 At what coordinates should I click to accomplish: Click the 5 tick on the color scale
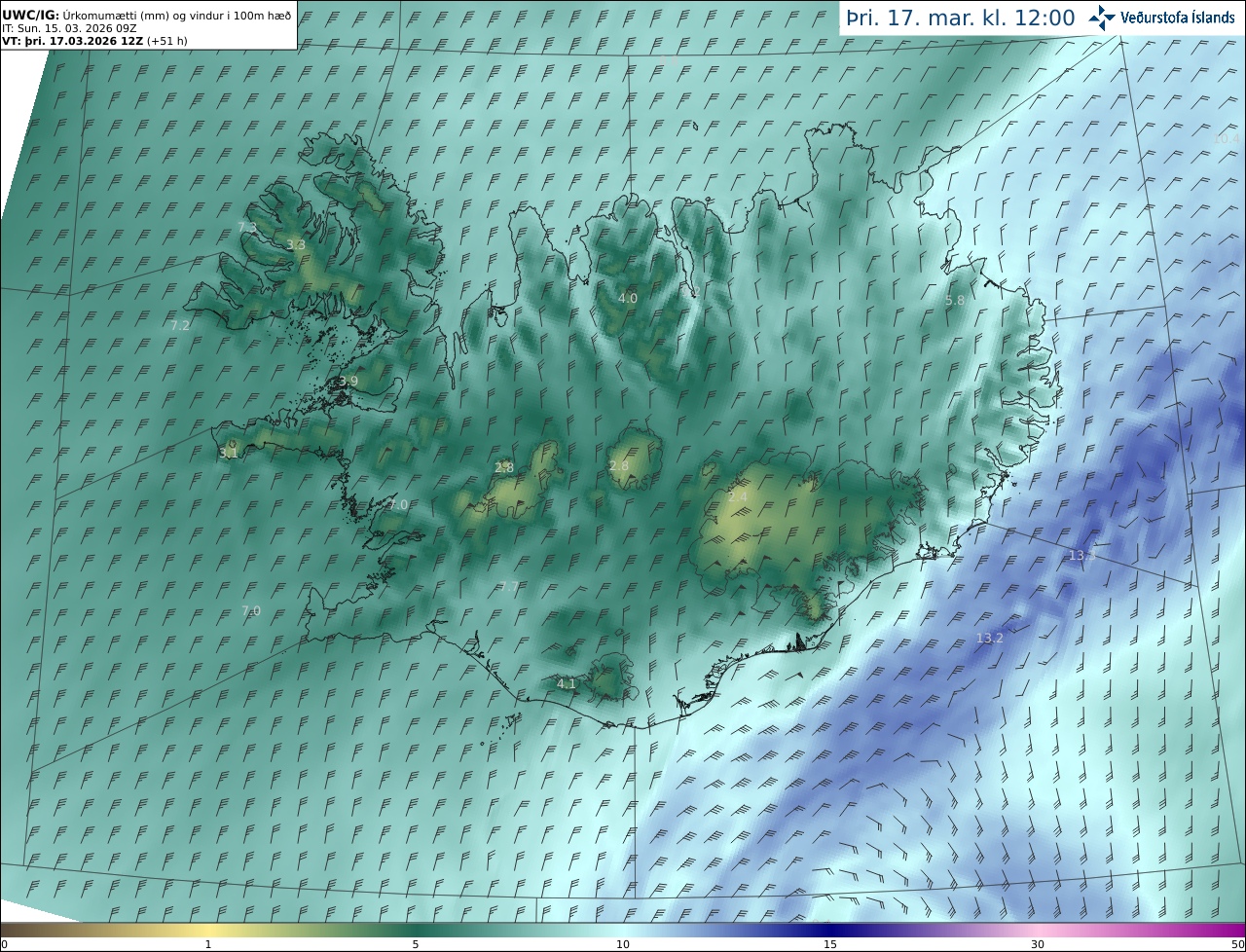tap(416, 944)
